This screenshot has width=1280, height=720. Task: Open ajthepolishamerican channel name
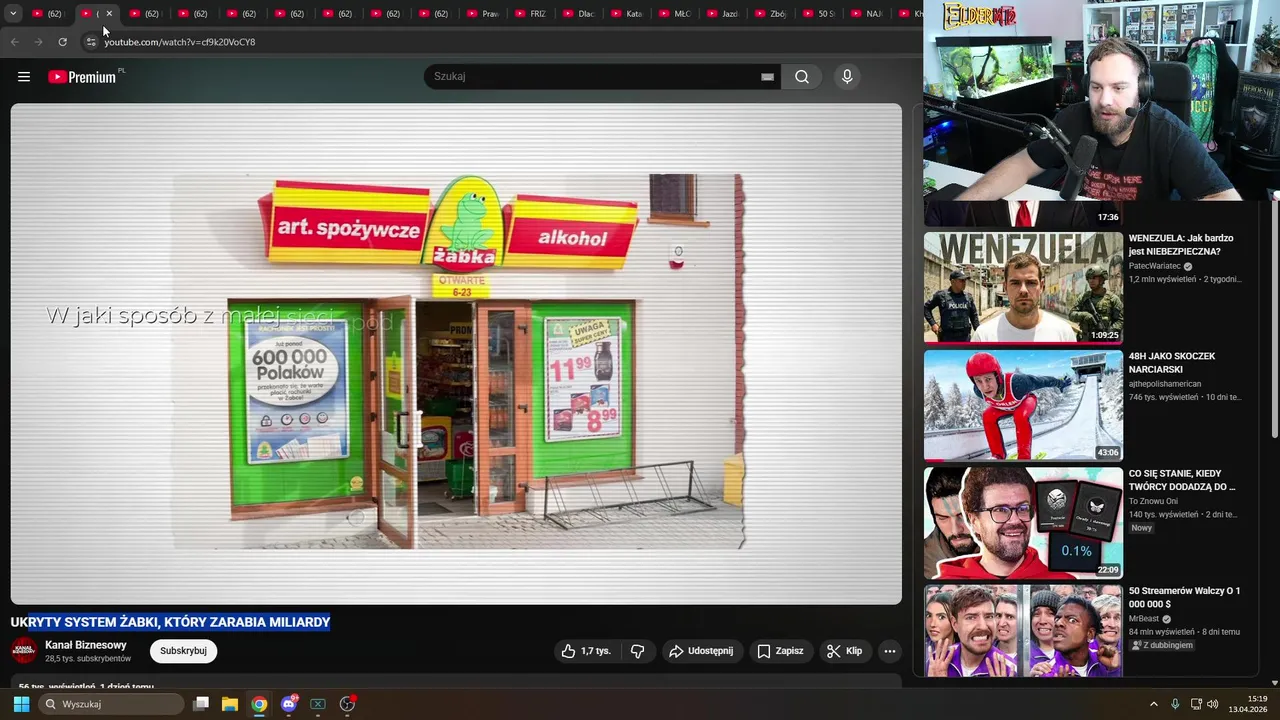click(x=1165, y=384)
